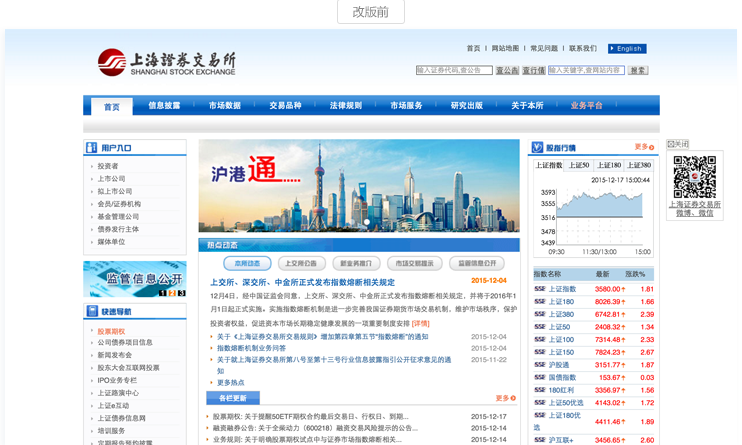This screenshot has height=445, width=742.
Task: Switch chart to 上证180 tab
Action: [x=609, y=165]
